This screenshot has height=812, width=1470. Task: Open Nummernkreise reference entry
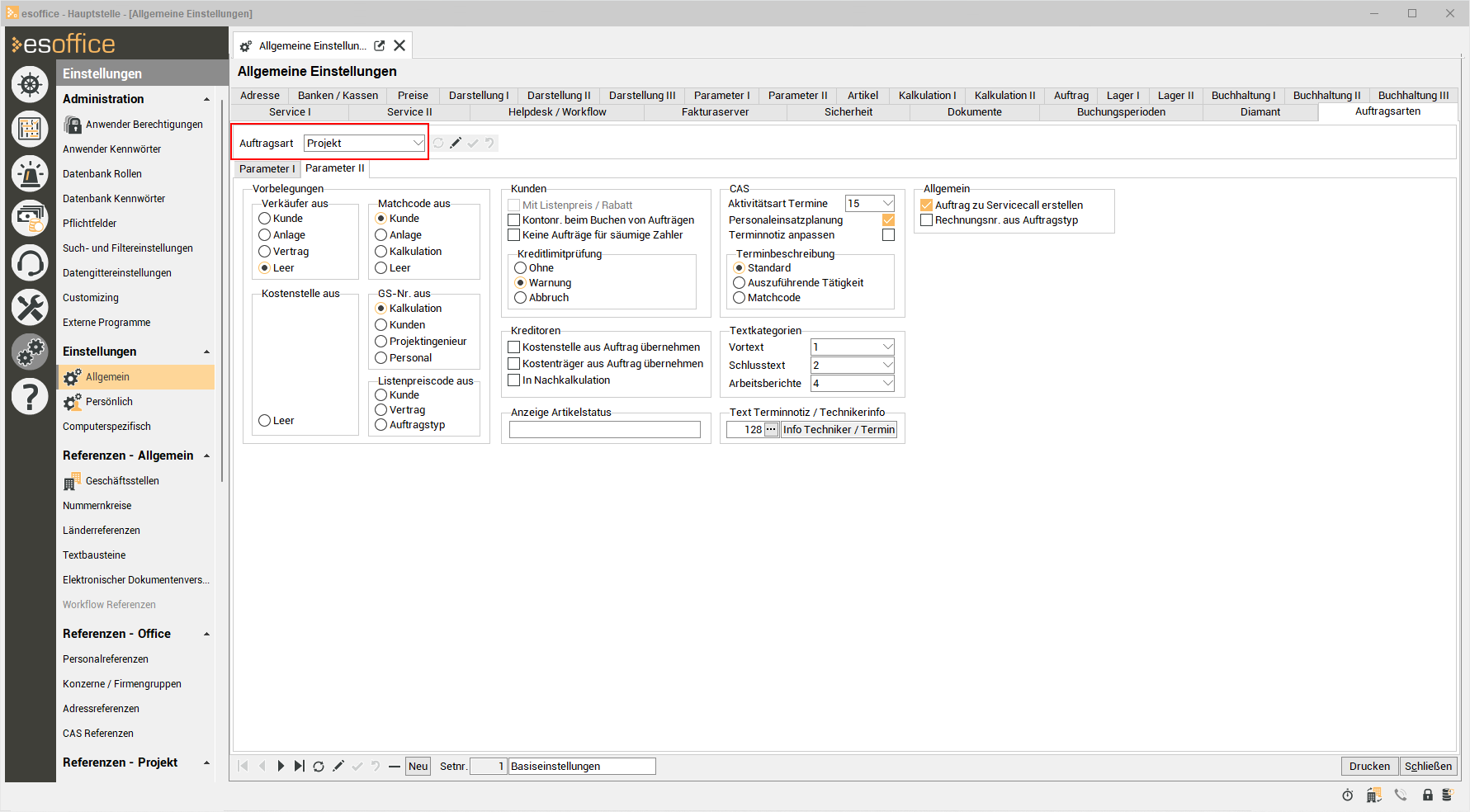click(x=97, y=506)
